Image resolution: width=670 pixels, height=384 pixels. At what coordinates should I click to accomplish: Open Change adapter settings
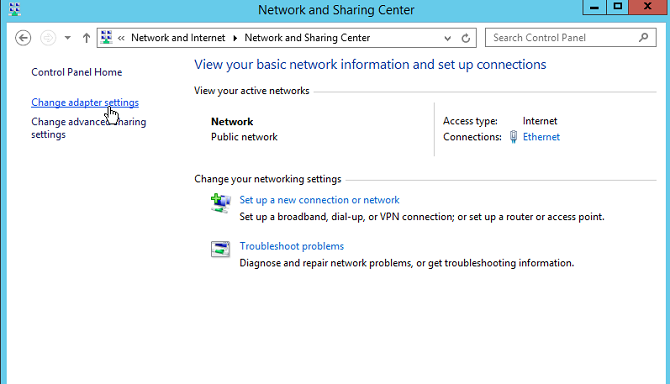[85, 103]
